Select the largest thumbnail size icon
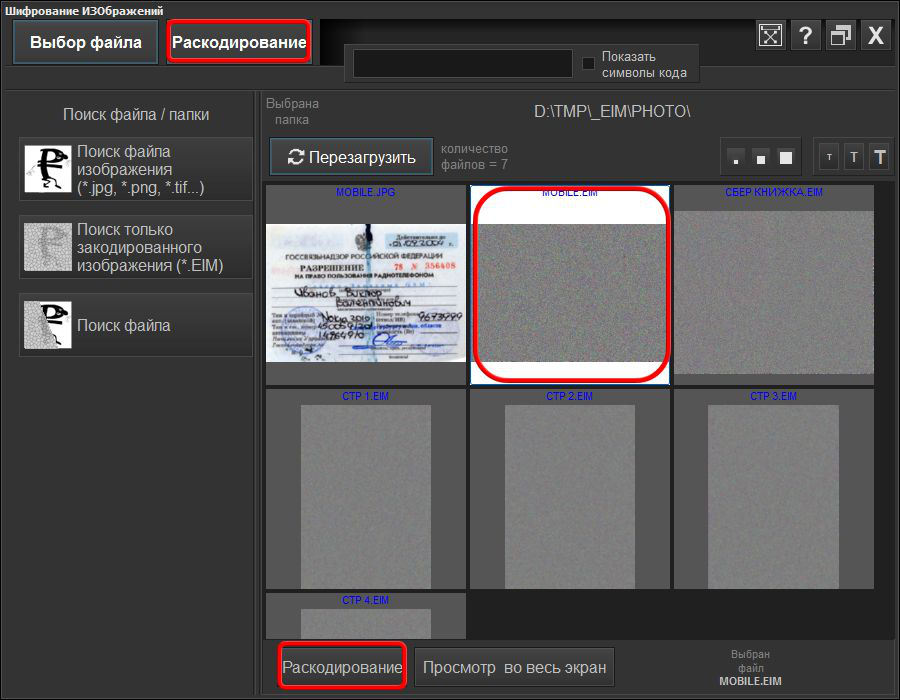 click(x=786, y=157)
